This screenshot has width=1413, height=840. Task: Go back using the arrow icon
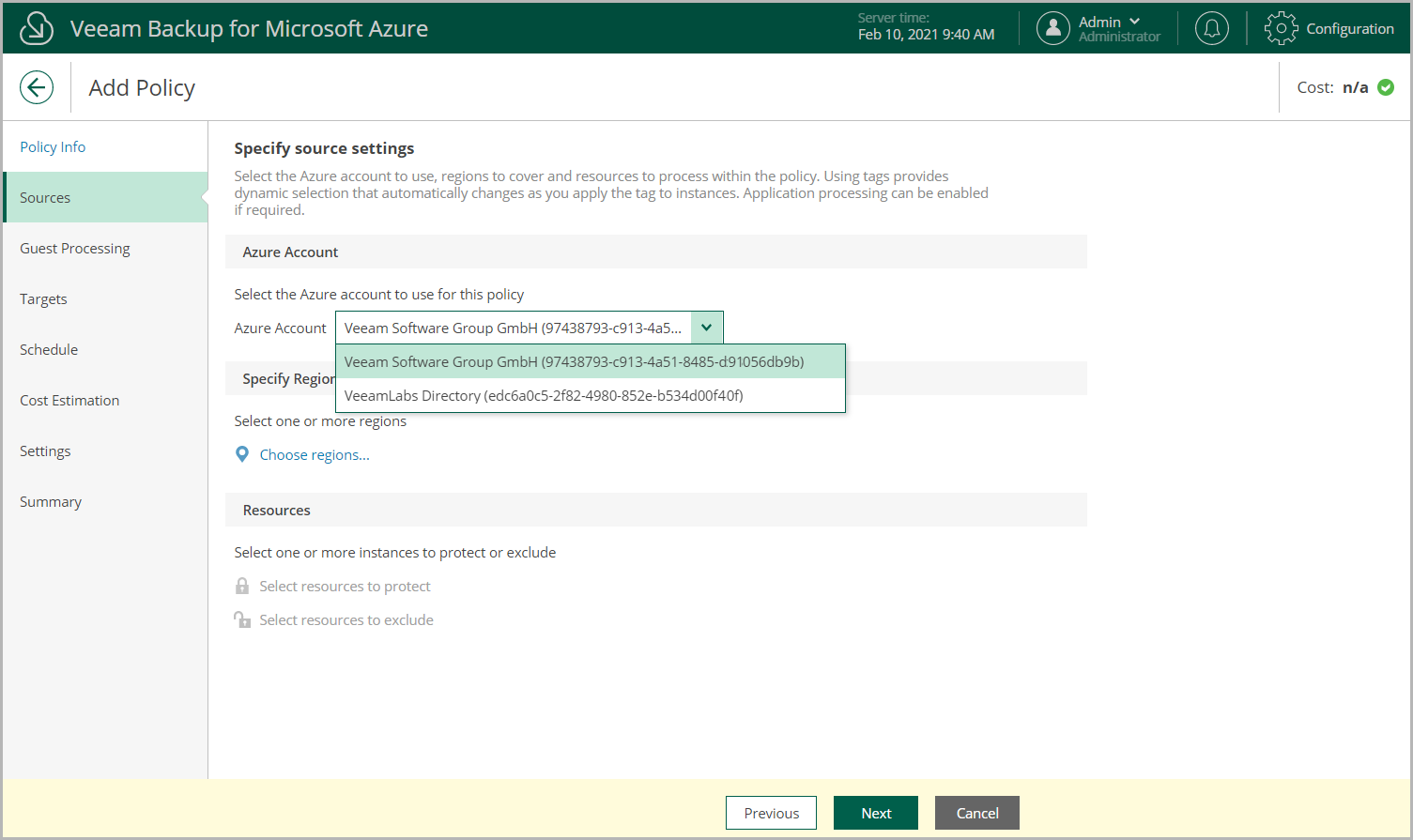click(37, 88)
